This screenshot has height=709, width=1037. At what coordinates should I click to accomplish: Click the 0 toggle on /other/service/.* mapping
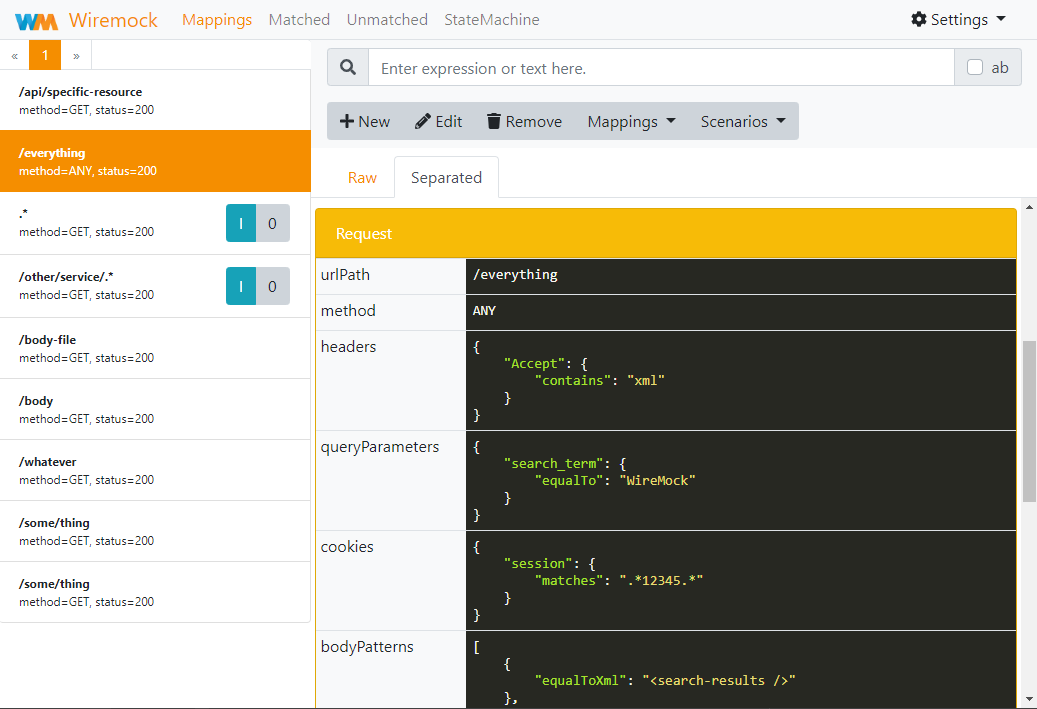[272, 286]
